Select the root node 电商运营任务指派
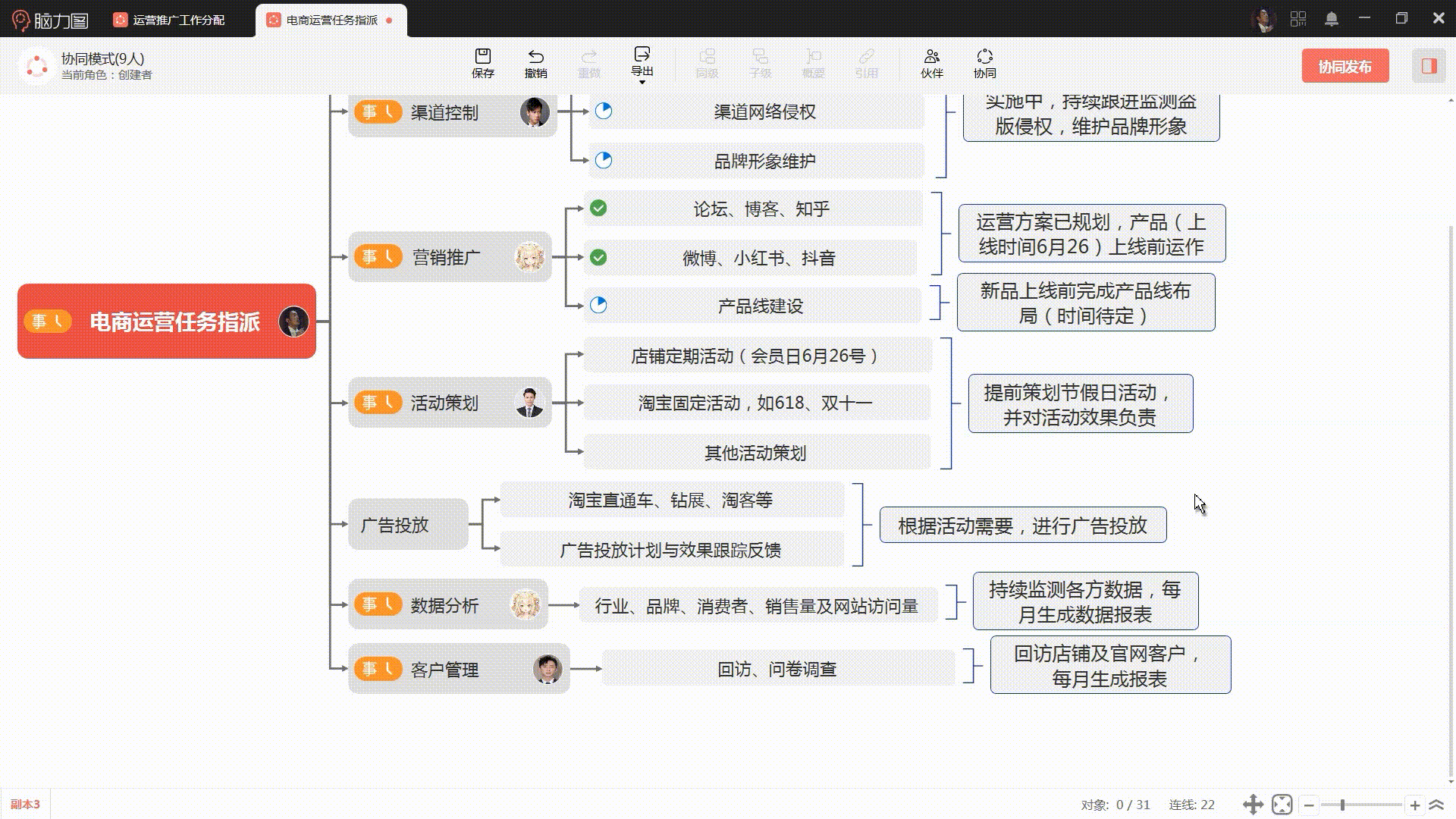Screen dimensions: 1456x819 tap(167, 322)
